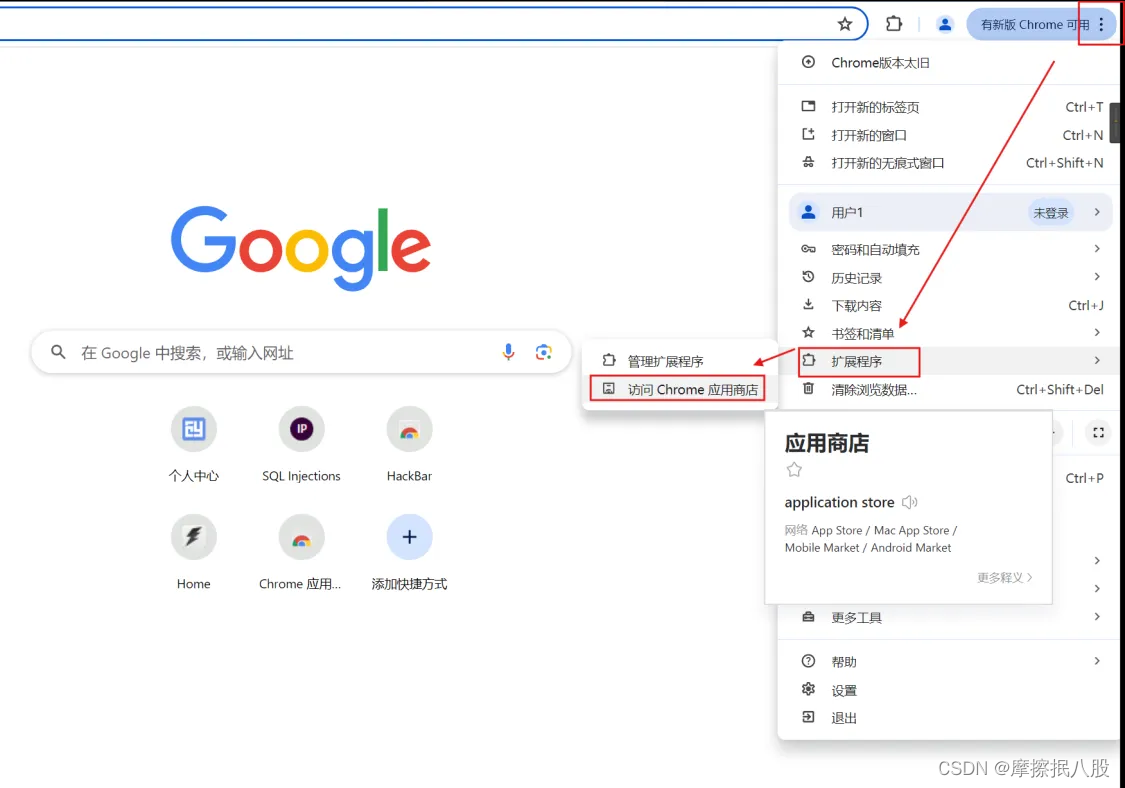Play pronunciation speaker for application store
The width and height of the screenshot is (1125, 788).
[x=910, y=502]
